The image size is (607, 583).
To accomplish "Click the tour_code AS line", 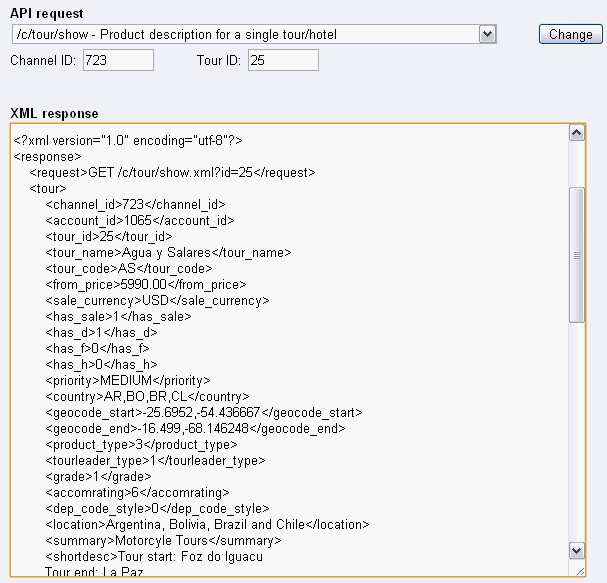I will [x=129, y=268].
